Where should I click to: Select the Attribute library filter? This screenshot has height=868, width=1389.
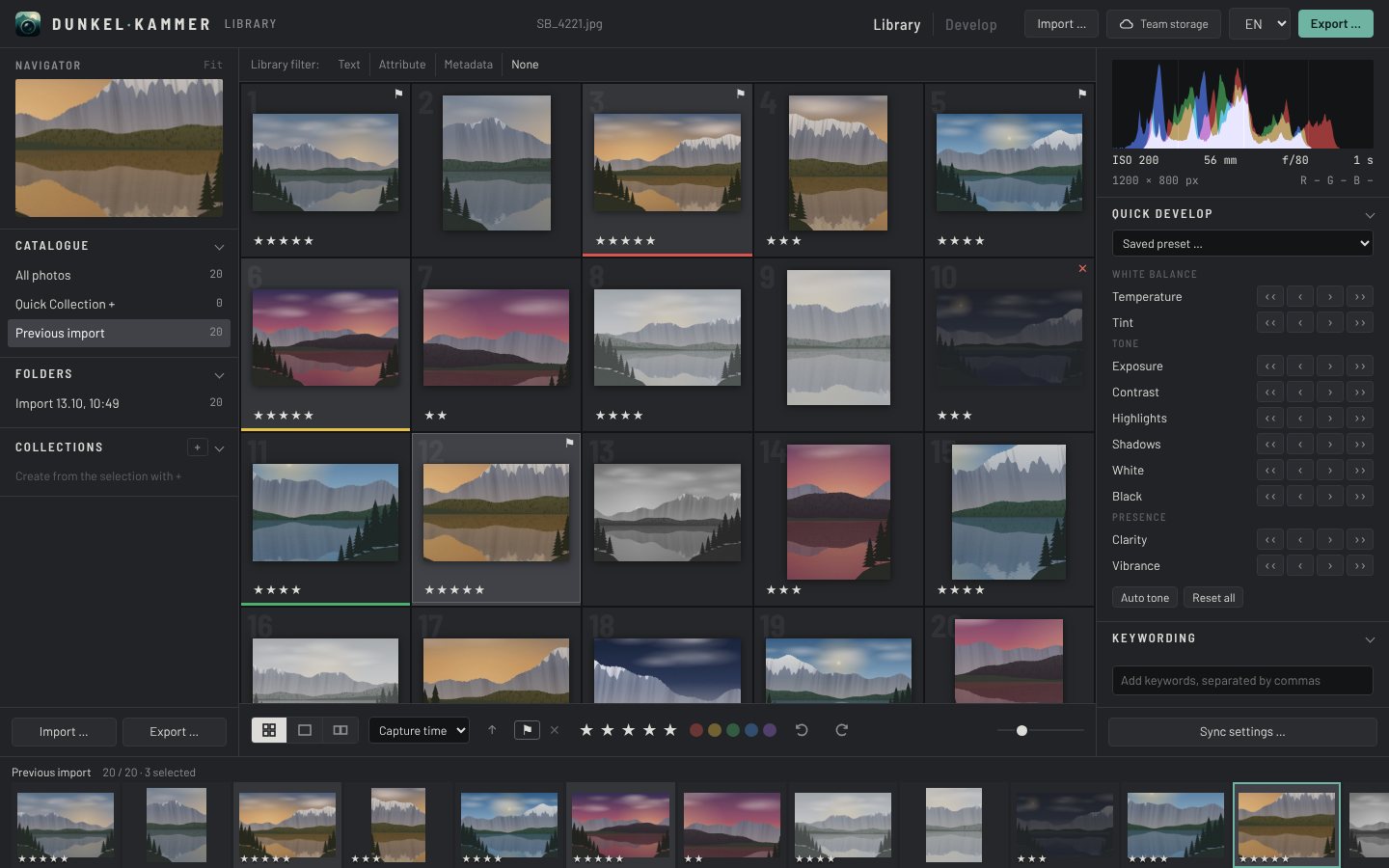click(x=402, y=65)
